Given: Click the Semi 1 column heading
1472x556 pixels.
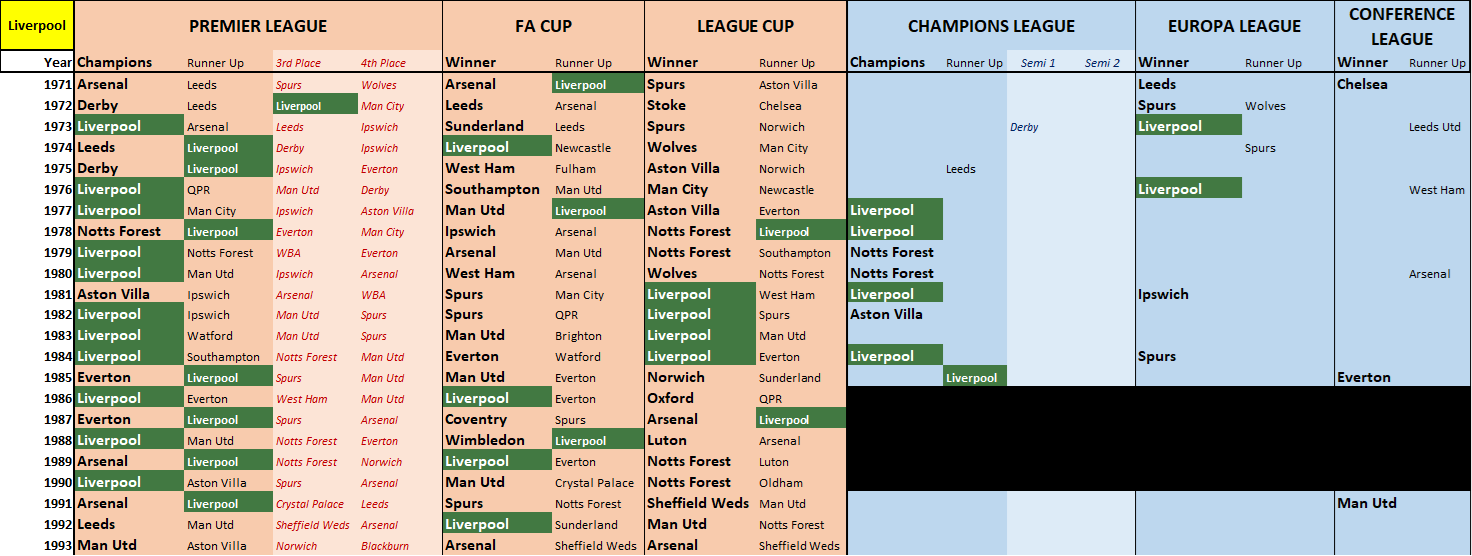Looking at the screenshot, I should [x=1038, y=63].
